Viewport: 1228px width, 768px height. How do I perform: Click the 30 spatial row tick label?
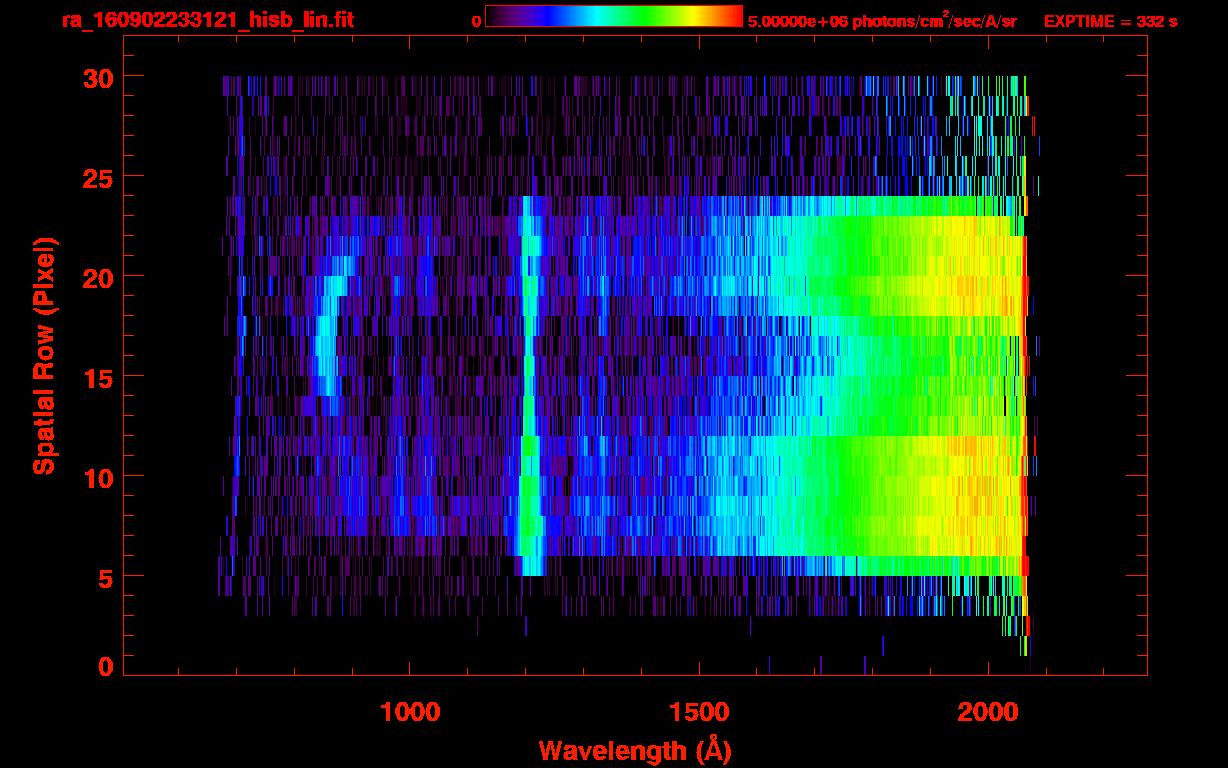(96, 77)
